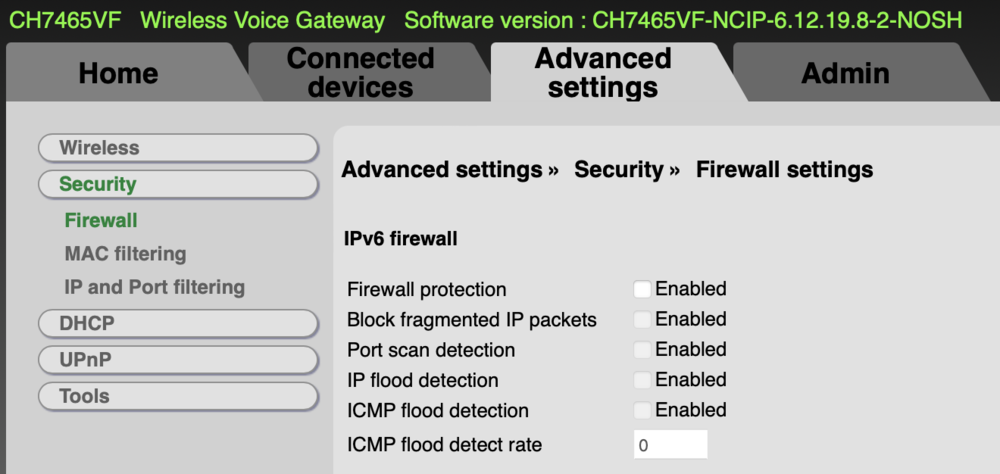Go to the Admin tab
The image size is (1000, 474).
point(845,73)
